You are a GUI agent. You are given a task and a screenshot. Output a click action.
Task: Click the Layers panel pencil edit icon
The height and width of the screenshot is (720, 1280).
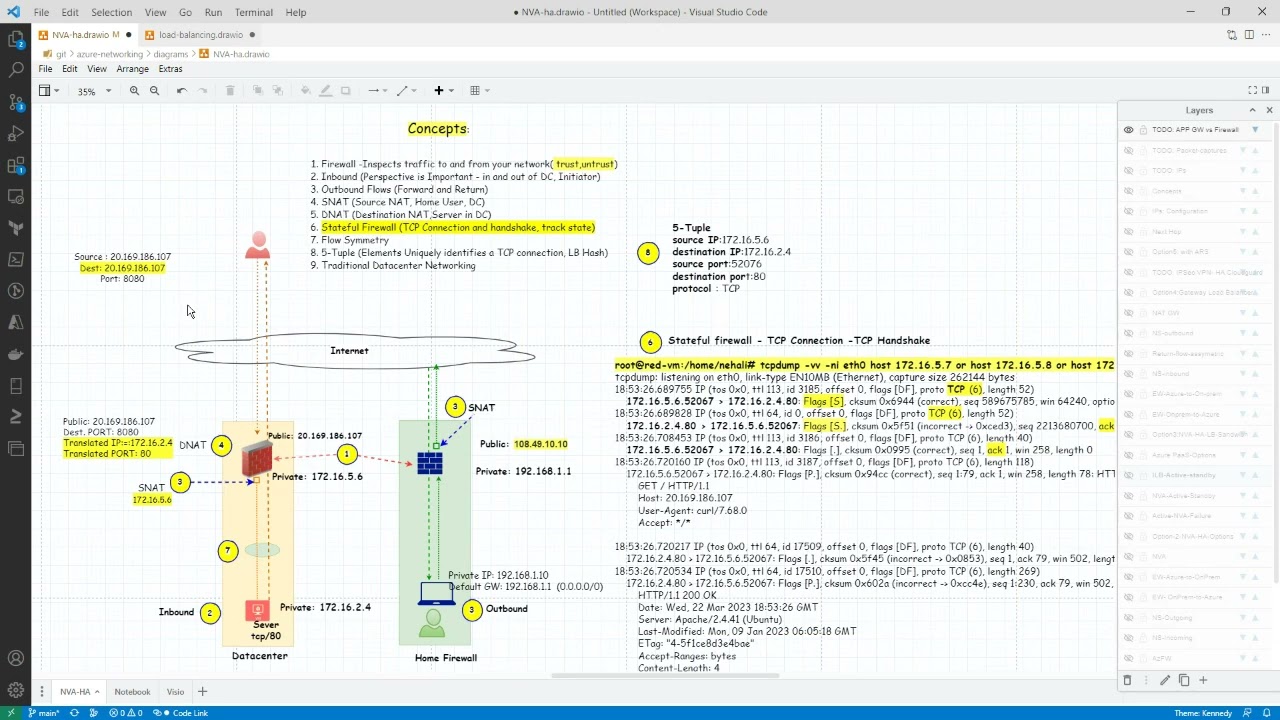pyautogui.click(x=1165, y=680)
